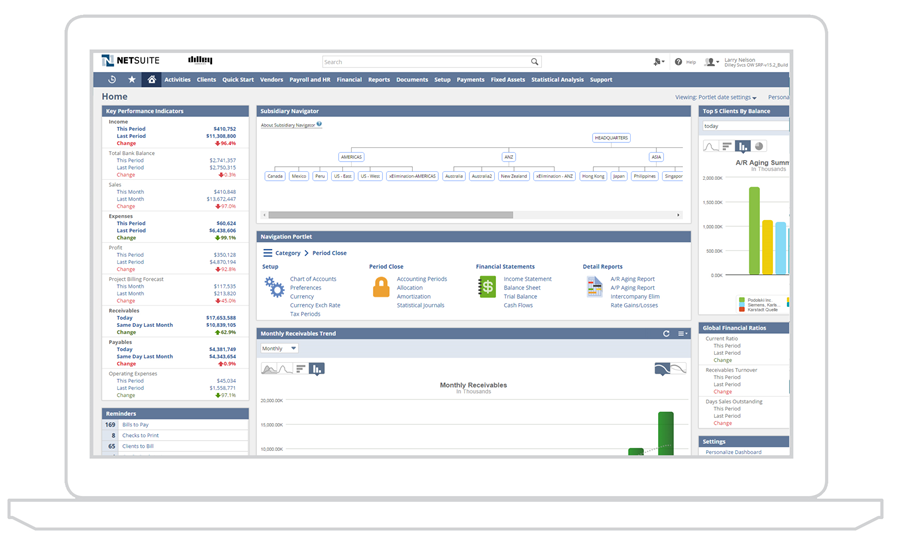Select area chart in Monthly Receivables Trend

point(269,369)
